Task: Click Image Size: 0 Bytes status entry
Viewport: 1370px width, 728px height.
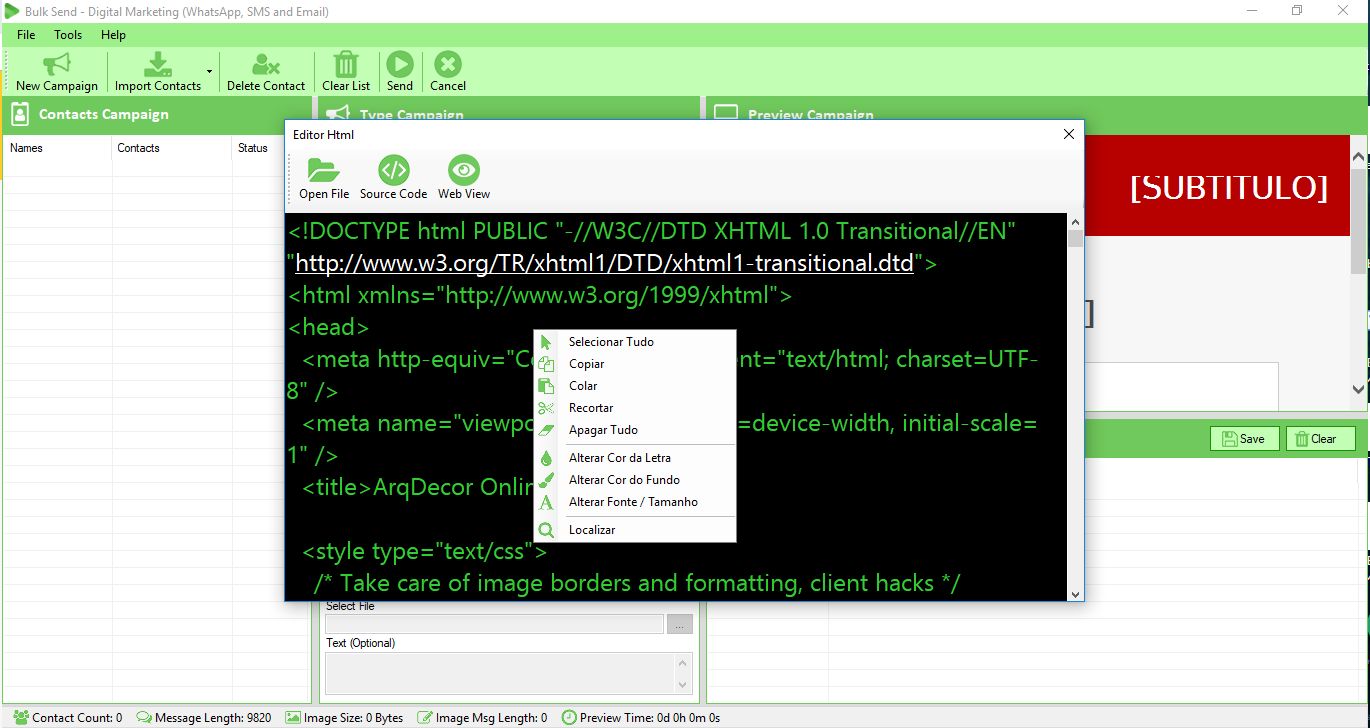Action: pyautogui.click(x=344, y=717)
